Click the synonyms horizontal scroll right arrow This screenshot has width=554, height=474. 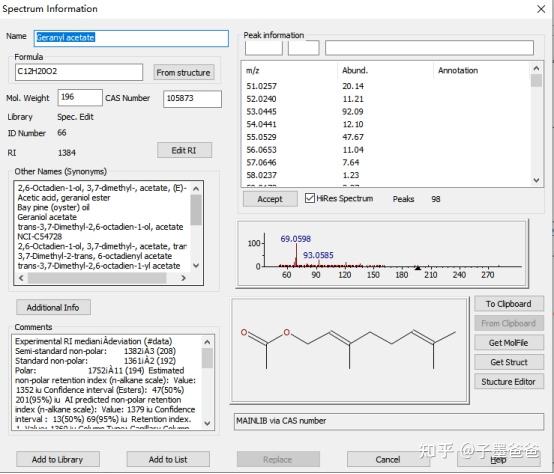183,278
